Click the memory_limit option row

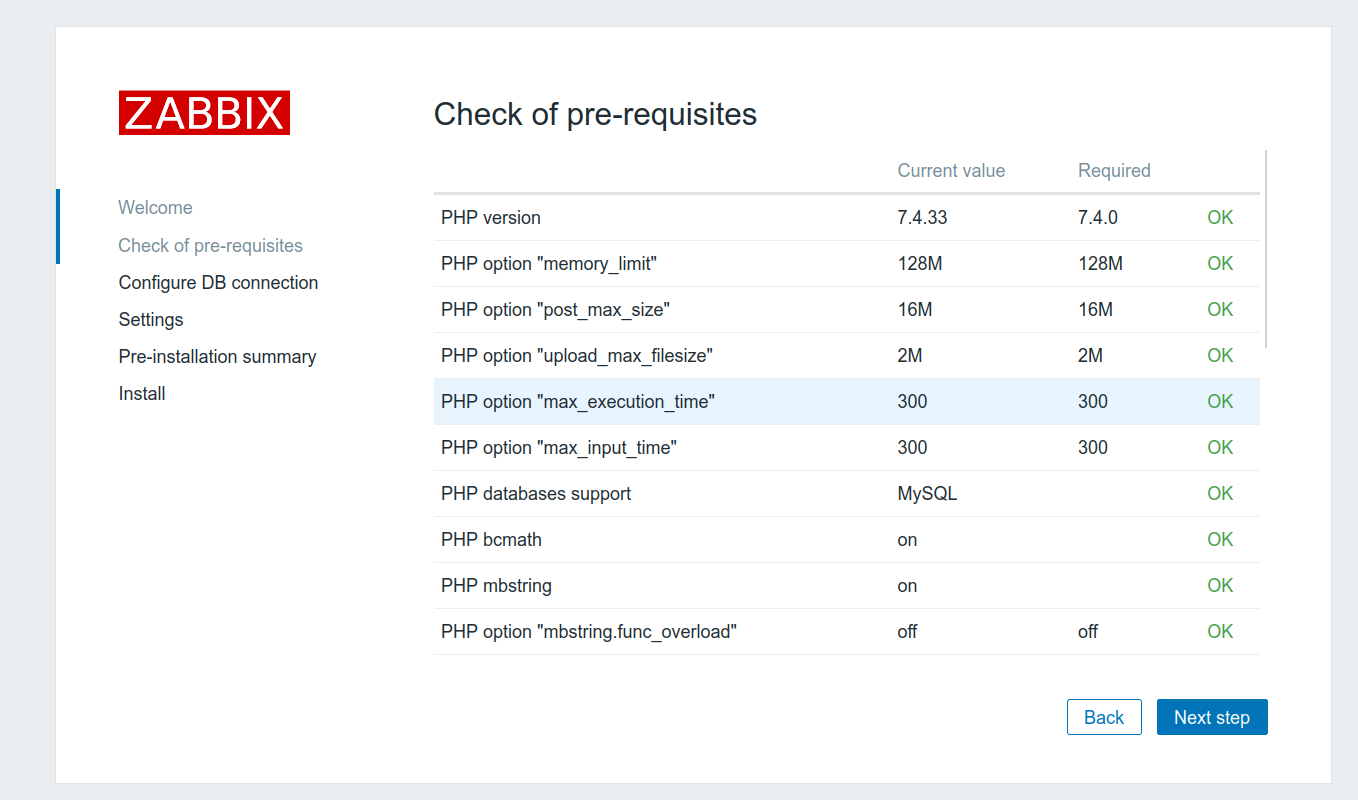click(846, 264)
